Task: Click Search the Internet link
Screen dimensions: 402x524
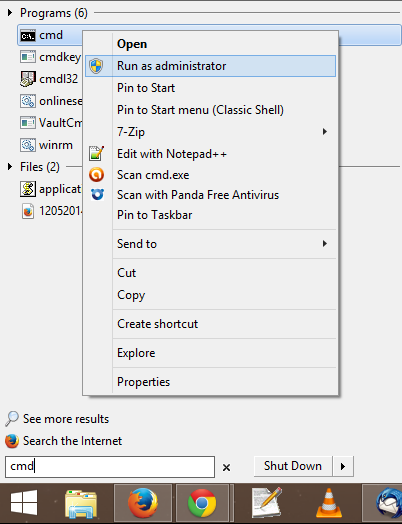Action: click(x=72, y=441)
